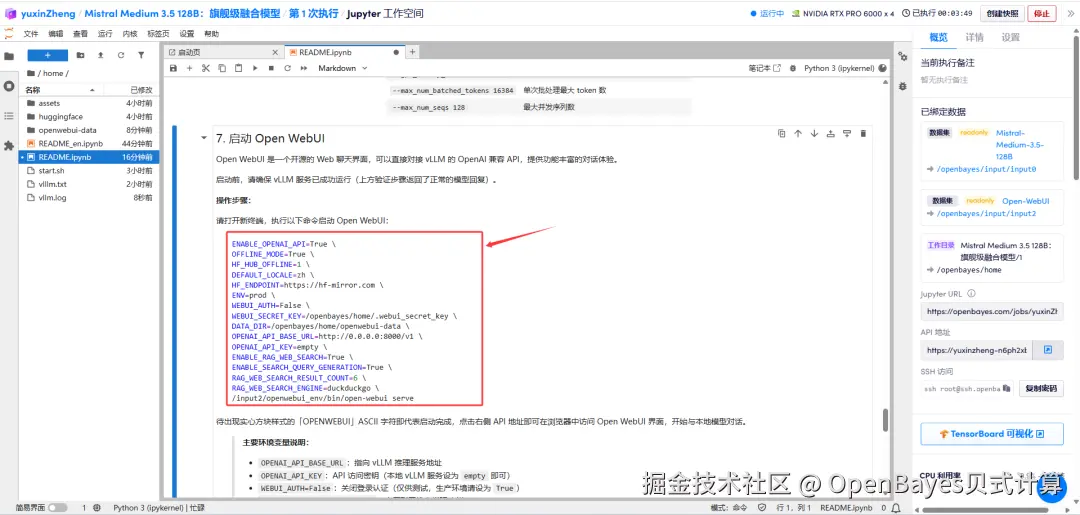The width and height of the screenshot is (1080, 515).
Task: Click the Jupyter URL input field
Action: coord(992,311)
